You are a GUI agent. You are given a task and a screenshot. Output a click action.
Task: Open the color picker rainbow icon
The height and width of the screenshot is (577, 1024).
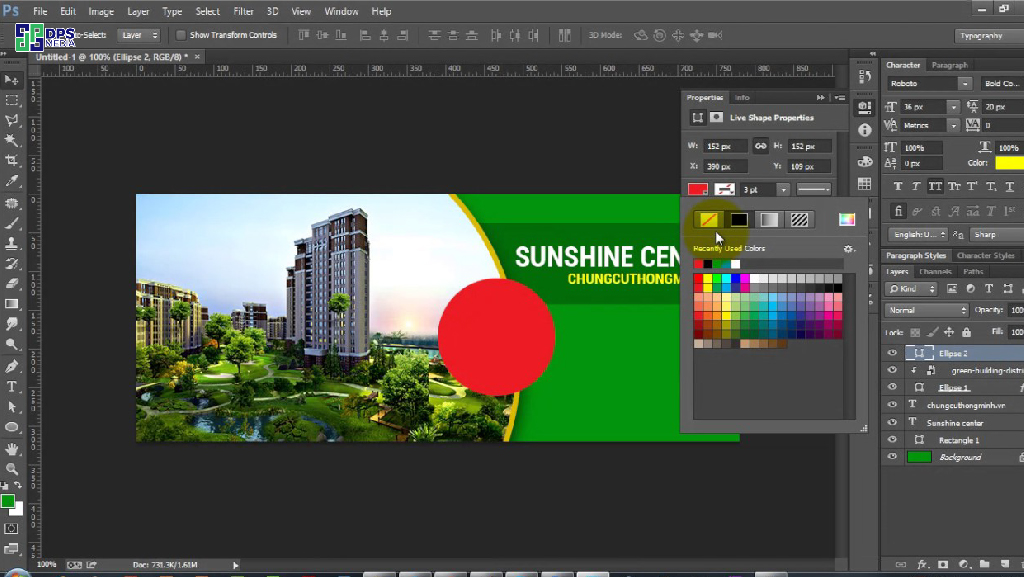[846, 219]
